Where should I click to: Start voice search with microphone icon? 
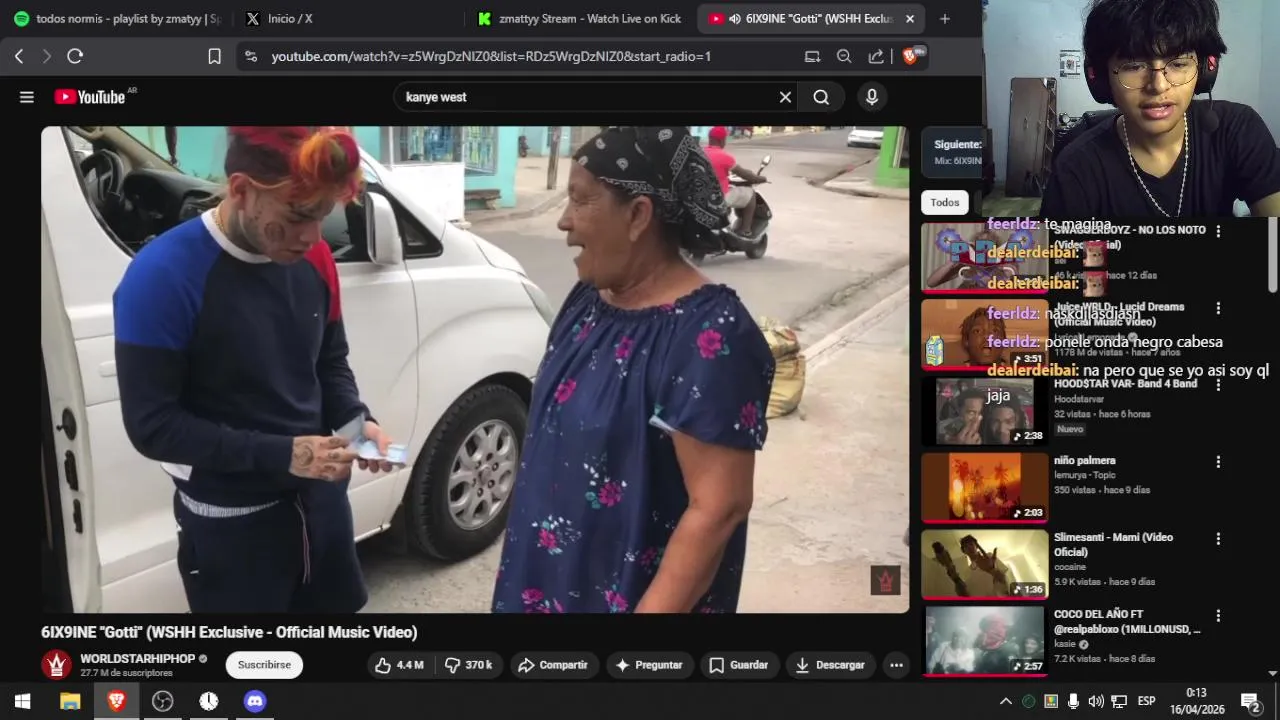tap(872, 97)
